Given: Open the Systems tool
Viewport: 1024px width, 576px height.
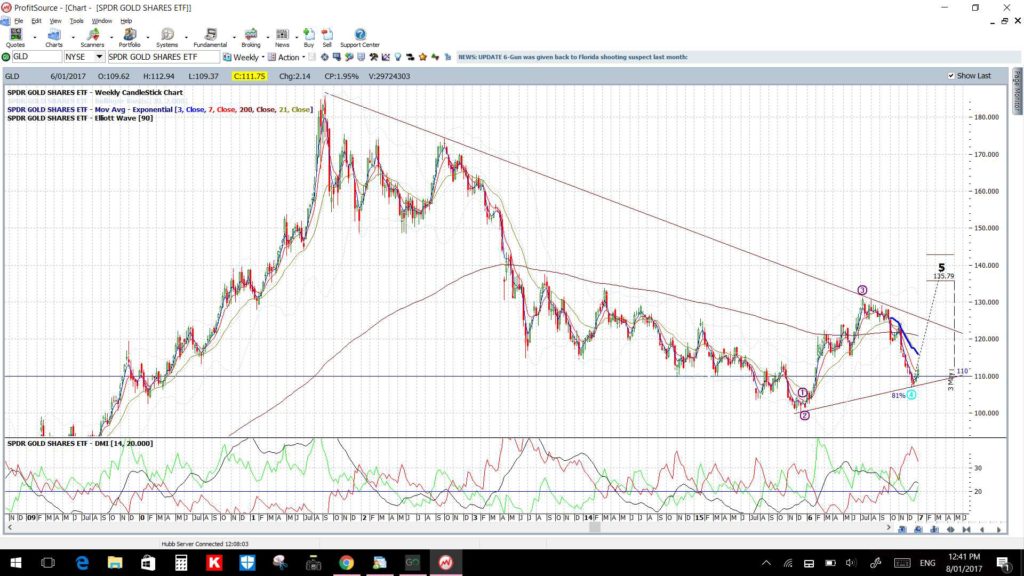Looking at the screenshot, I should coord(167,38).
